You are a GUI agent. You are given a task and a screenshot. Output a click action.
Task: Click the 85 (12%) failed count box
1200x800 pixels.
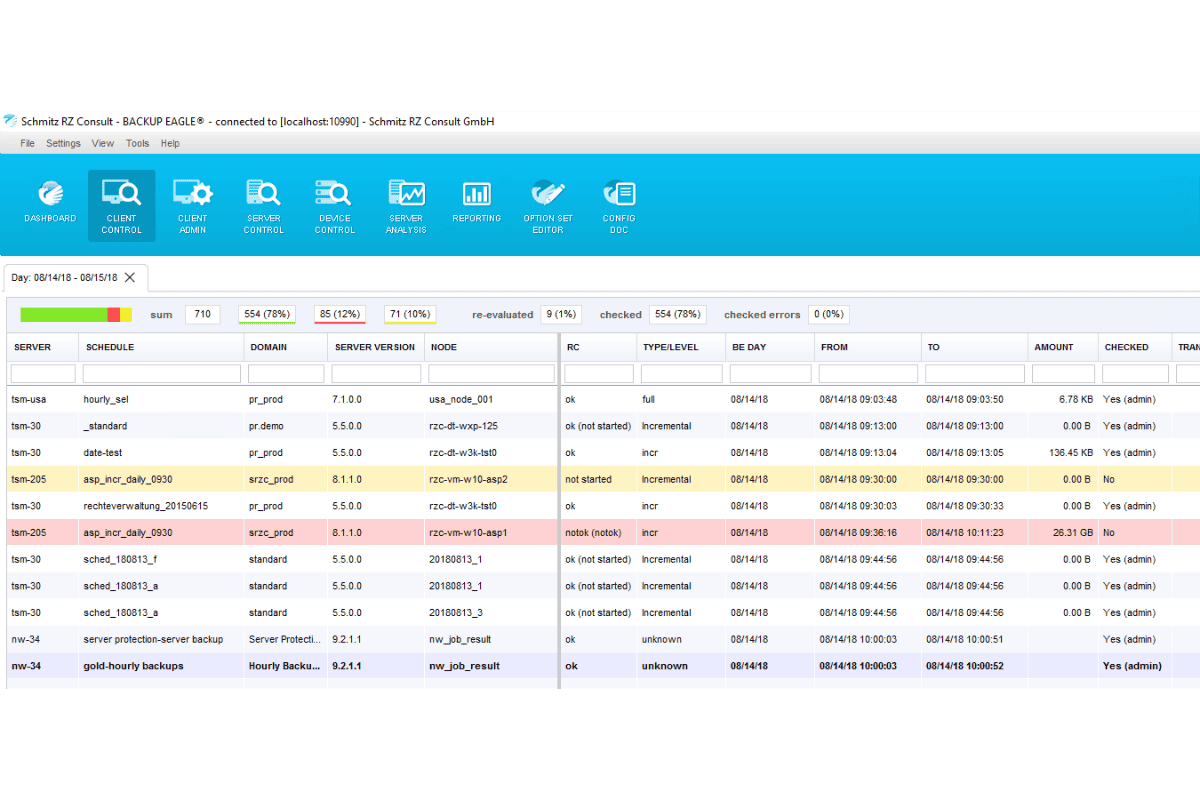339,314
